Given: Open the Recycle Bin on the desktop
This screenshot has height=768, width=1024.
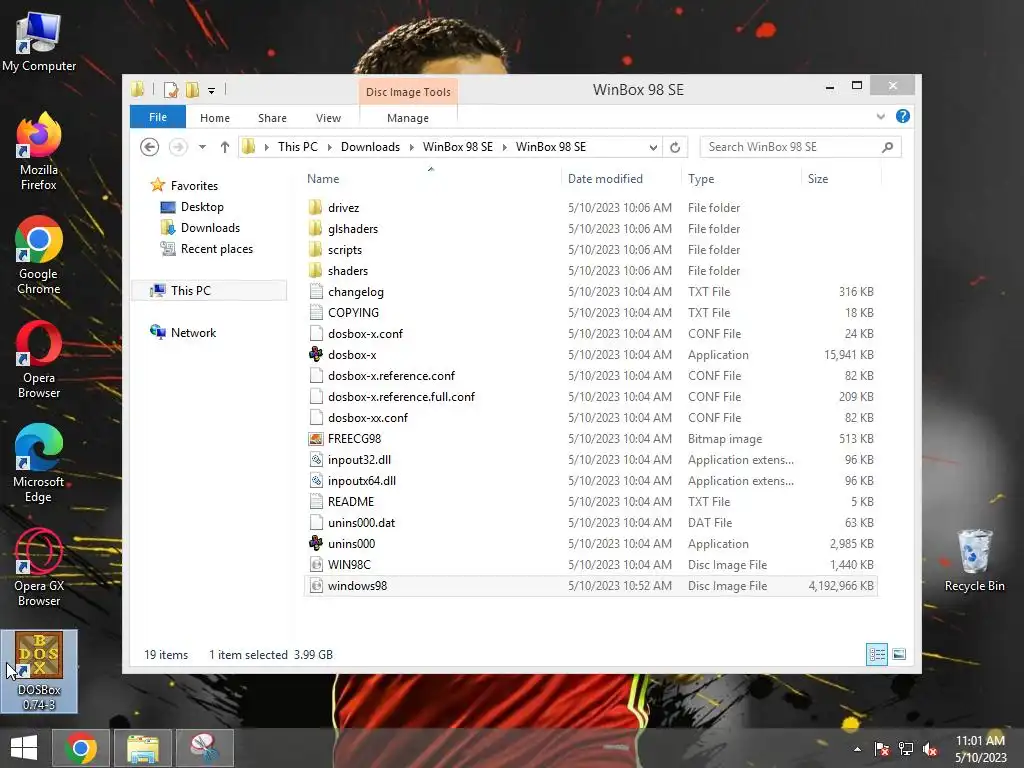Looking at the screenshot, I should pos(974,560).
